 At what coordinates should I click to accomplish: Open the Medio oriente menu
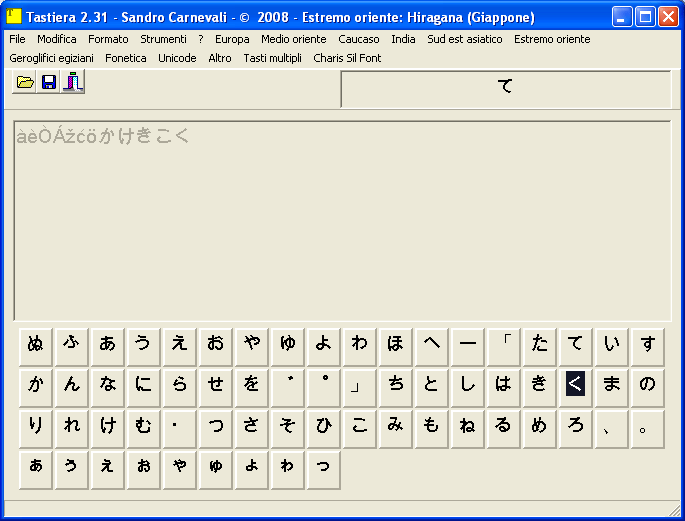point(294,39)
